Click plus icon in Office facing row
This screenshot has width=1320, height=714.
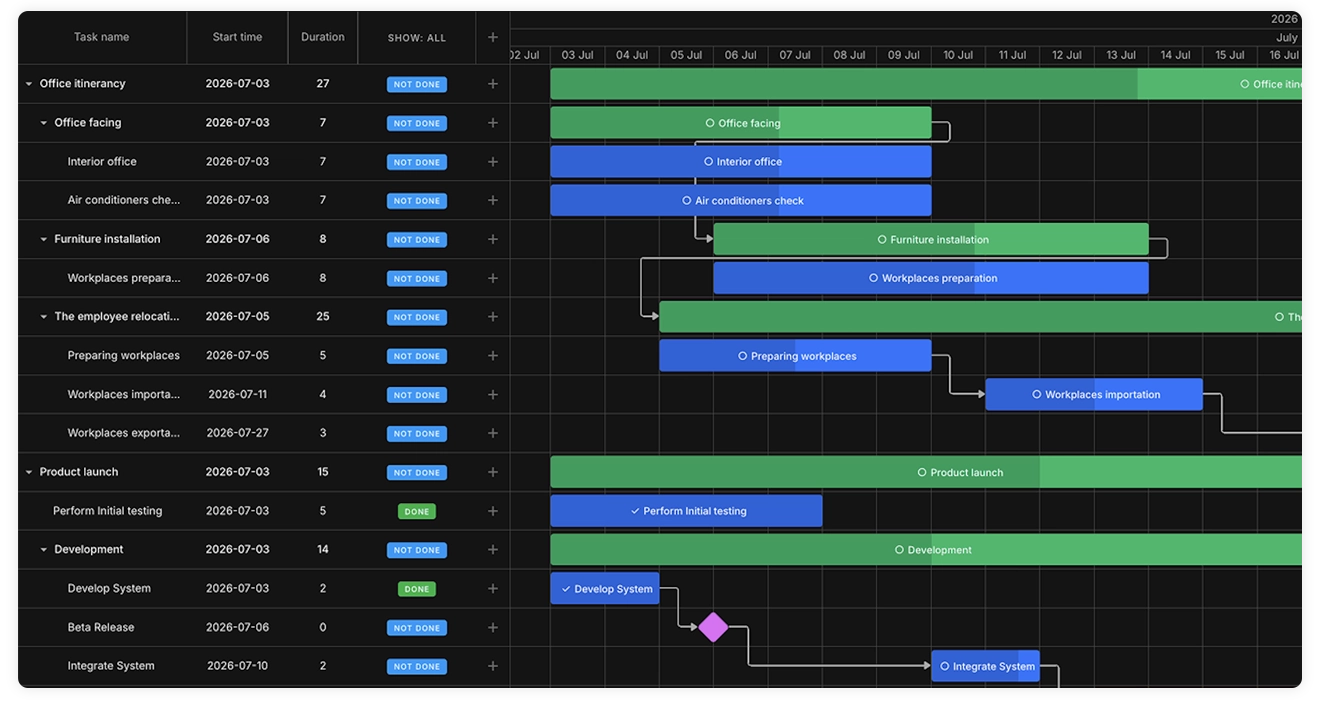pos(492,123)
